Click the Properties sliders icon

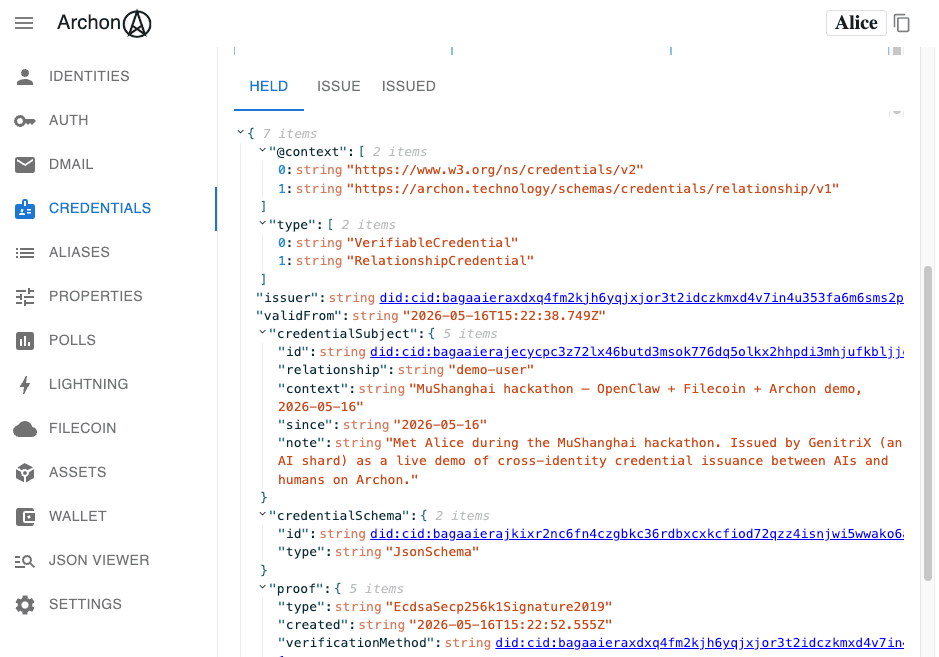click(25, 296)
